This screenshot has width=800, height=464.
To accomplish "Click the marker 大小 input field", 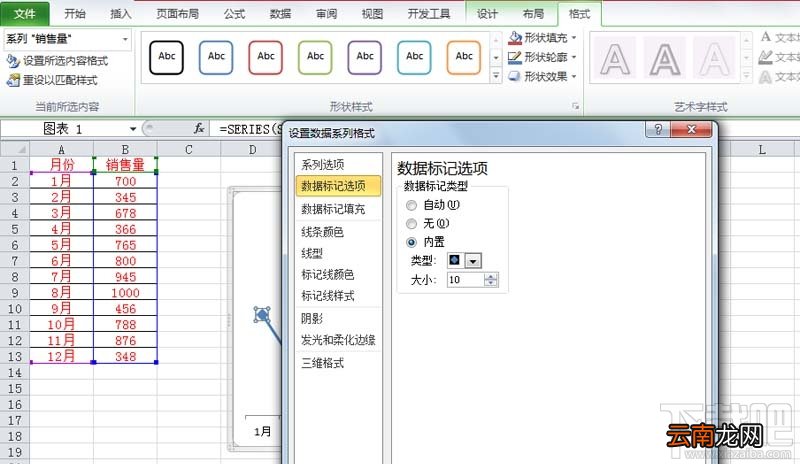I will (x=465, y=280).
